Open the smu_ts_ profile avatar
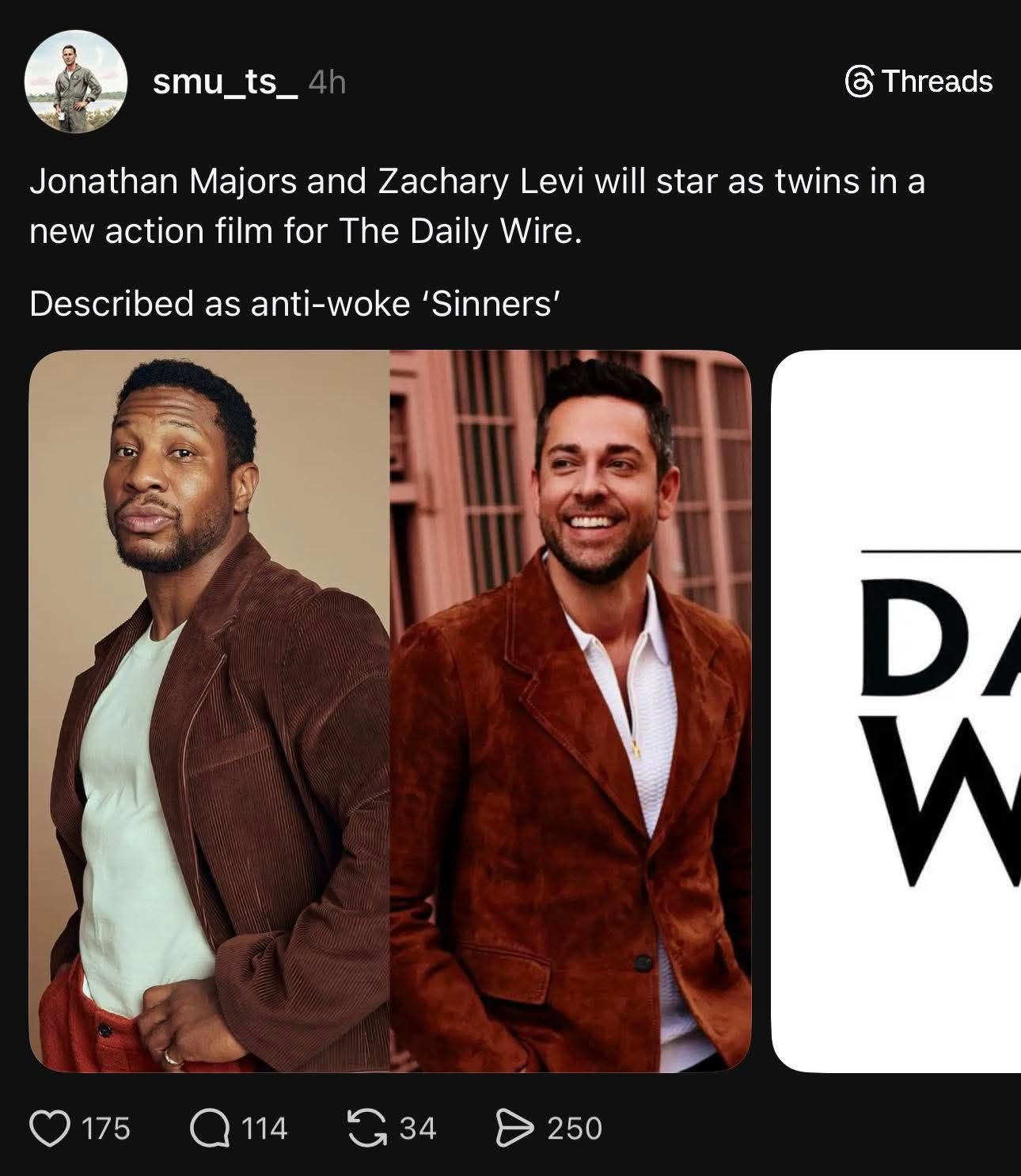The height and width of the screenshot is (1176, 1021). [x=76, y=82]
